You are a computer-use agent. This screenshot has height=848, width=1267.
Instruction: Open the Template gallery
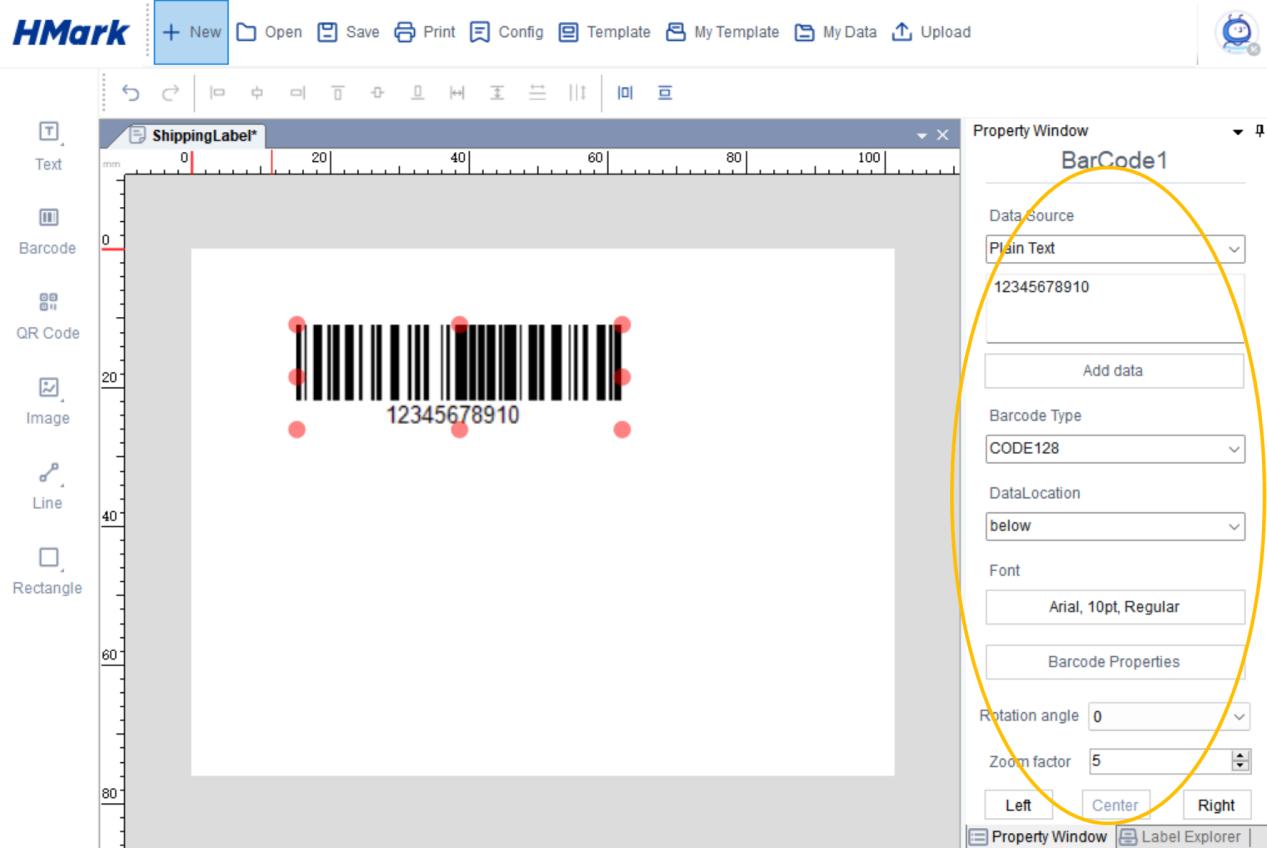click(605, 32)
